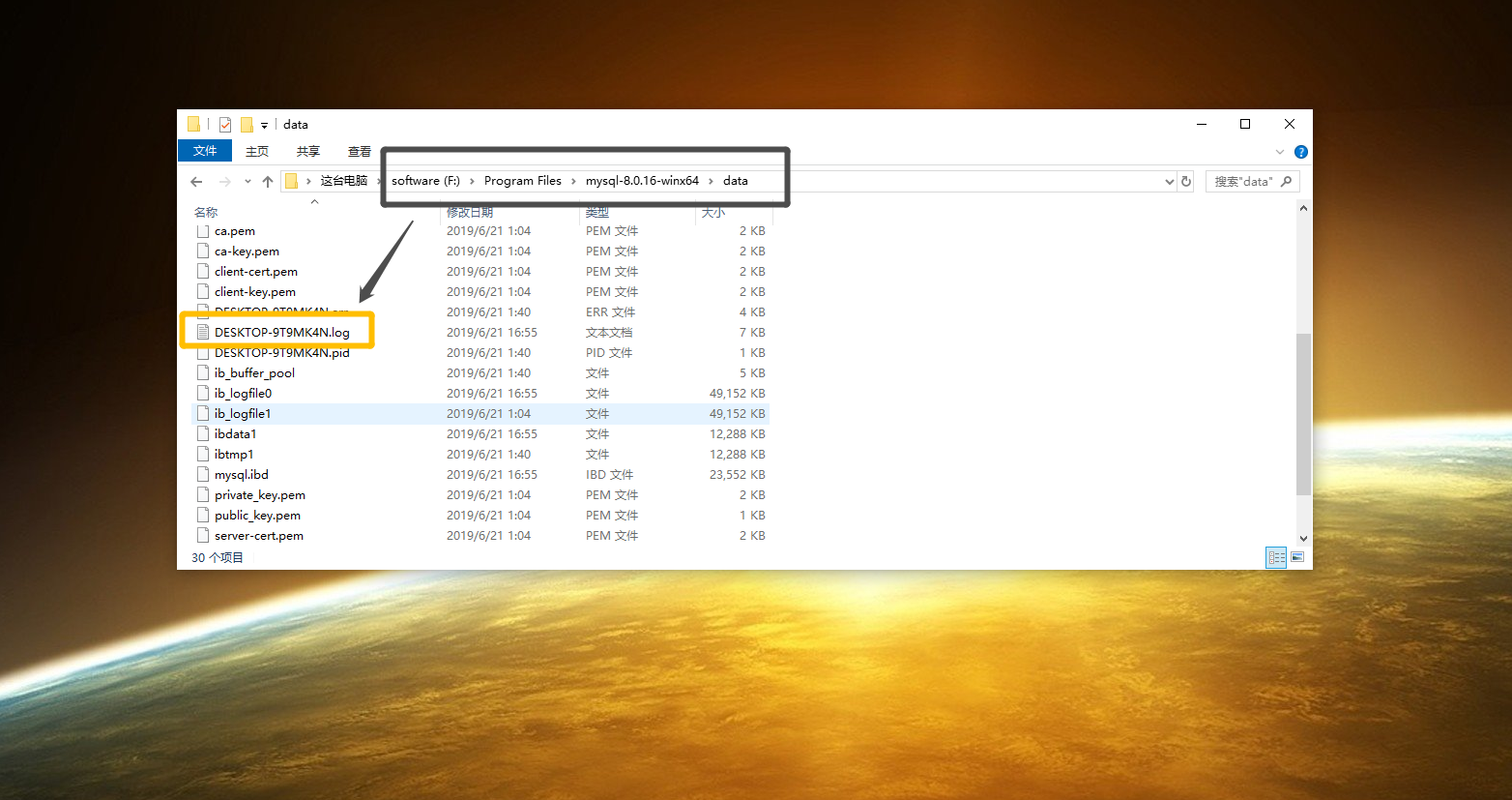Select the file public_key.pem
The height and width of the screenshot is (800, 1512).
coord(257,516)
